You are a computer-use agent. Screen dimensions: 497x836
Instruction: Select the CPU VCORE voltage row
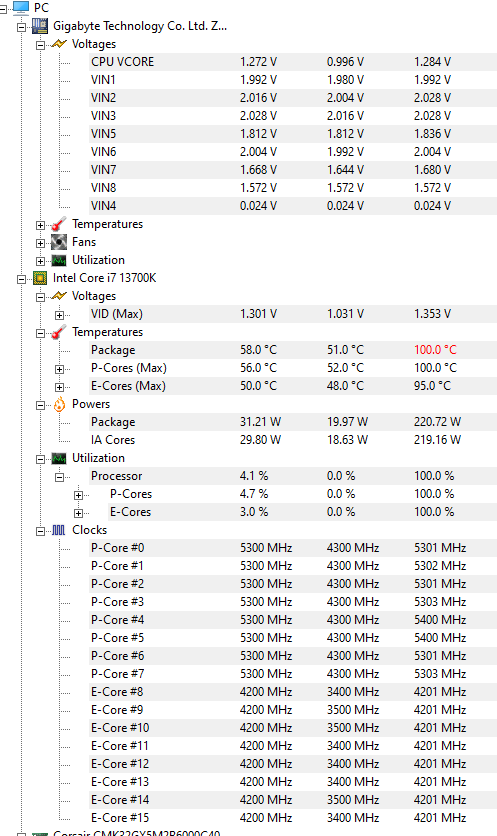click(x=293, y=62)
